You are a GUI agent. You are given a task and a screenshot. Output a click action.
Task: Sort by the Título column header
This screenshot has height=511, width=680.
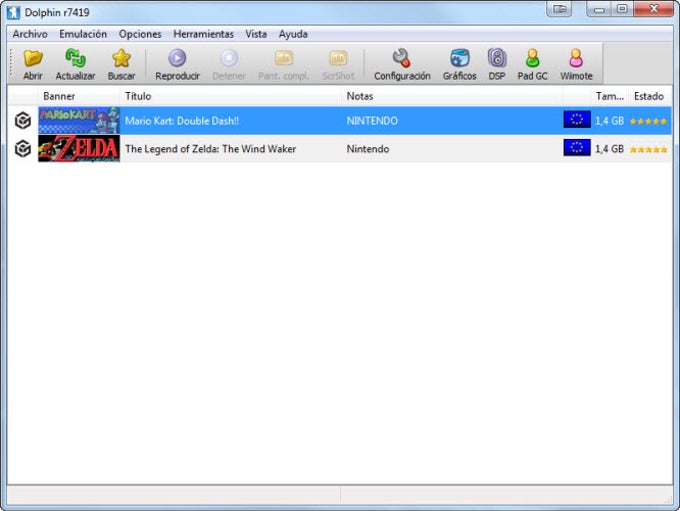[230, 96]
